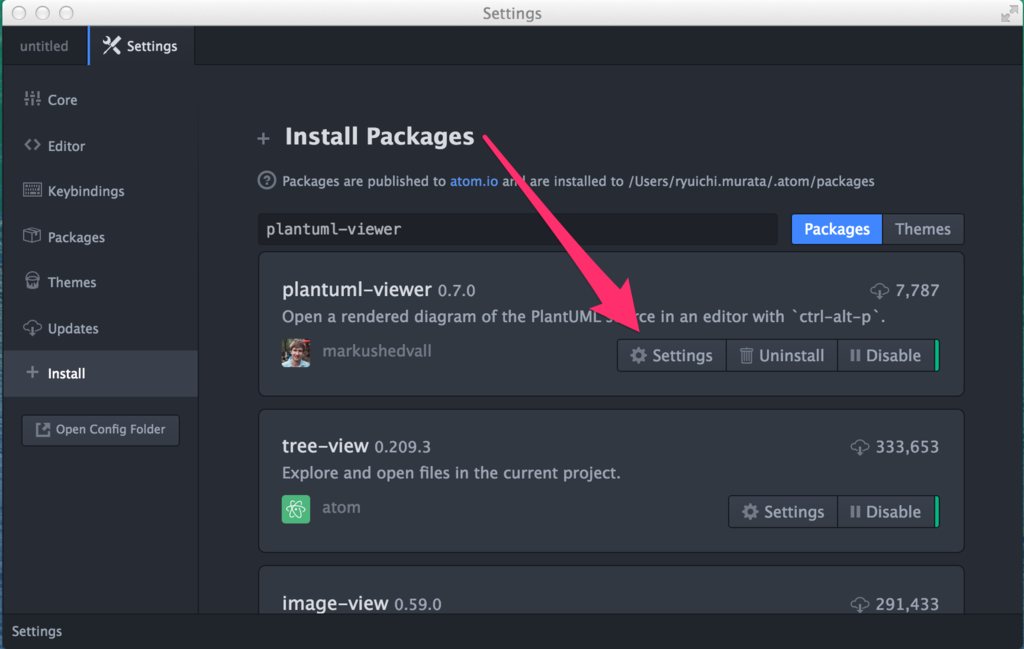Viewport: 1024px width, 649px height.
Task: Click markushedvall's avatar image
Action: coord(296,353)
